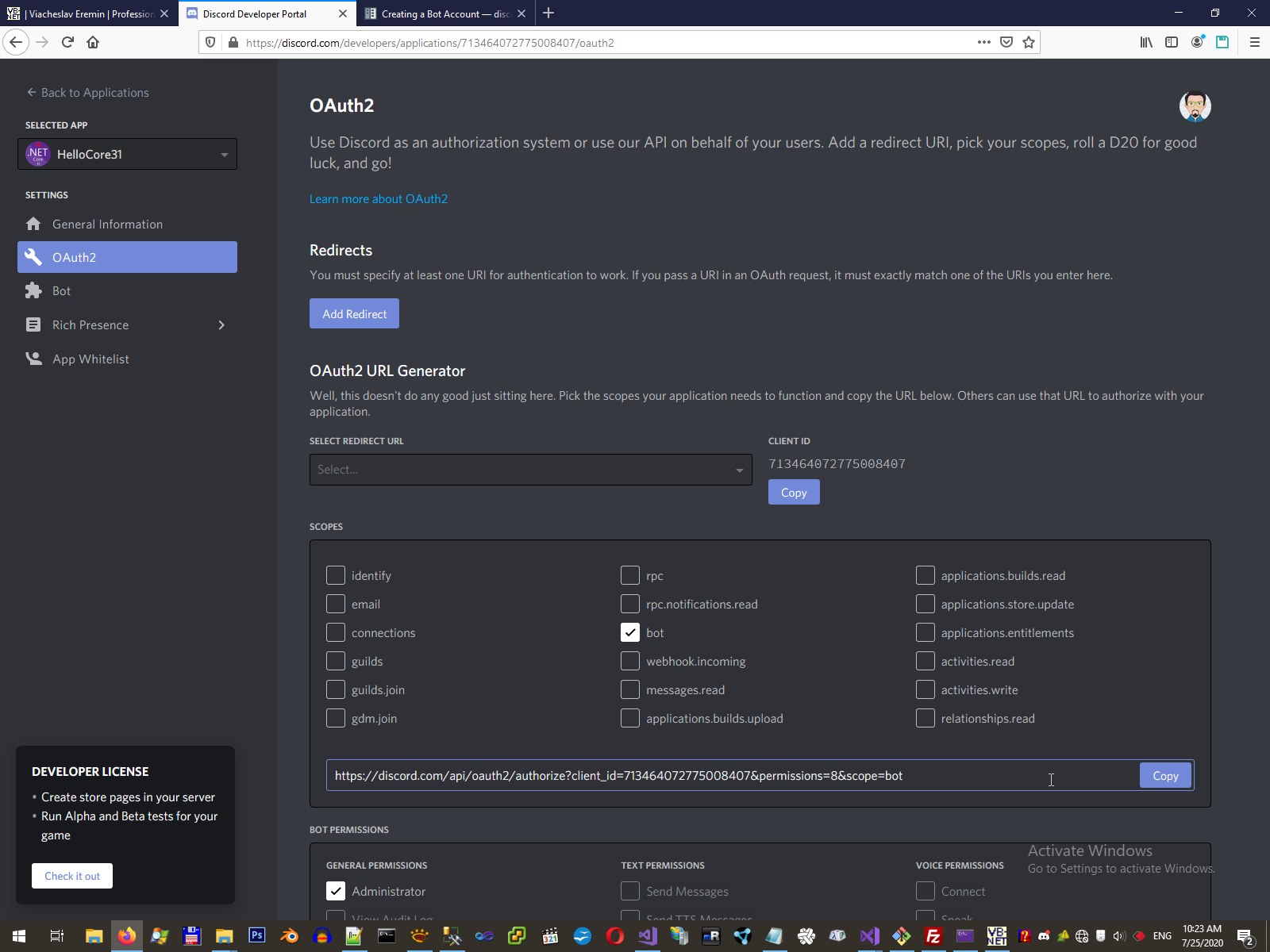
Task: Go back to Applications
Action: (x=87, y=93)
